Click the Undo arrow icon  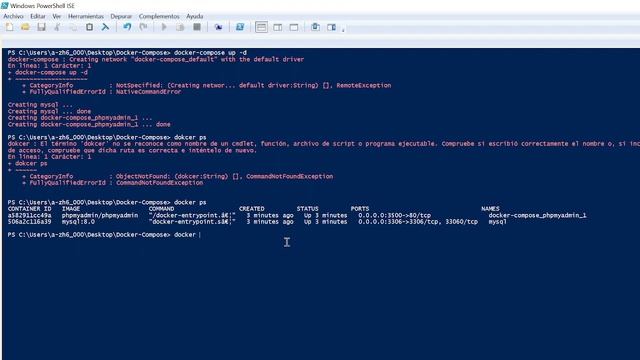(x=127, y=27)
